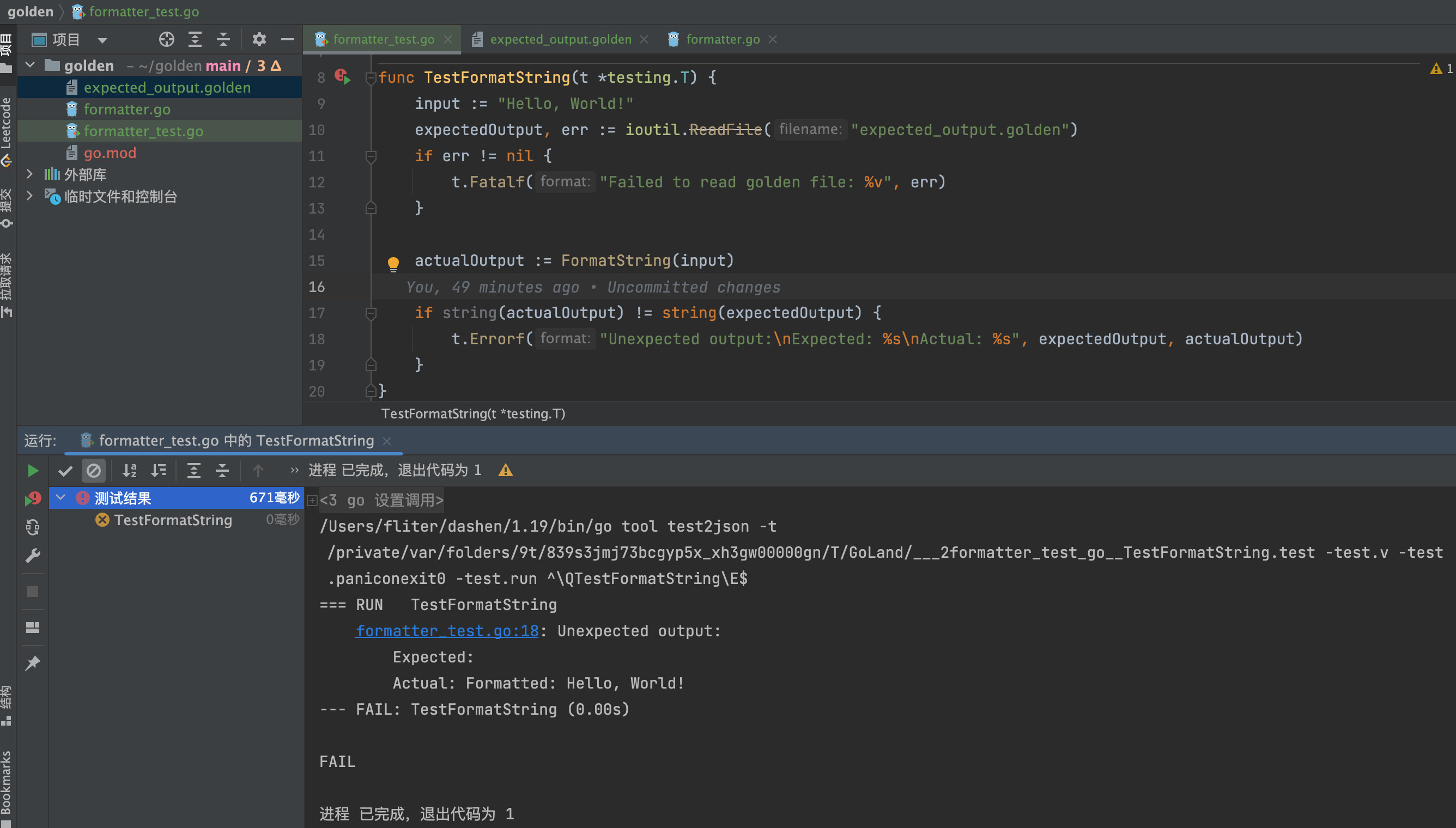
Task: Expand the folded go 设置调用 line
Action: [x=312, y=501]
